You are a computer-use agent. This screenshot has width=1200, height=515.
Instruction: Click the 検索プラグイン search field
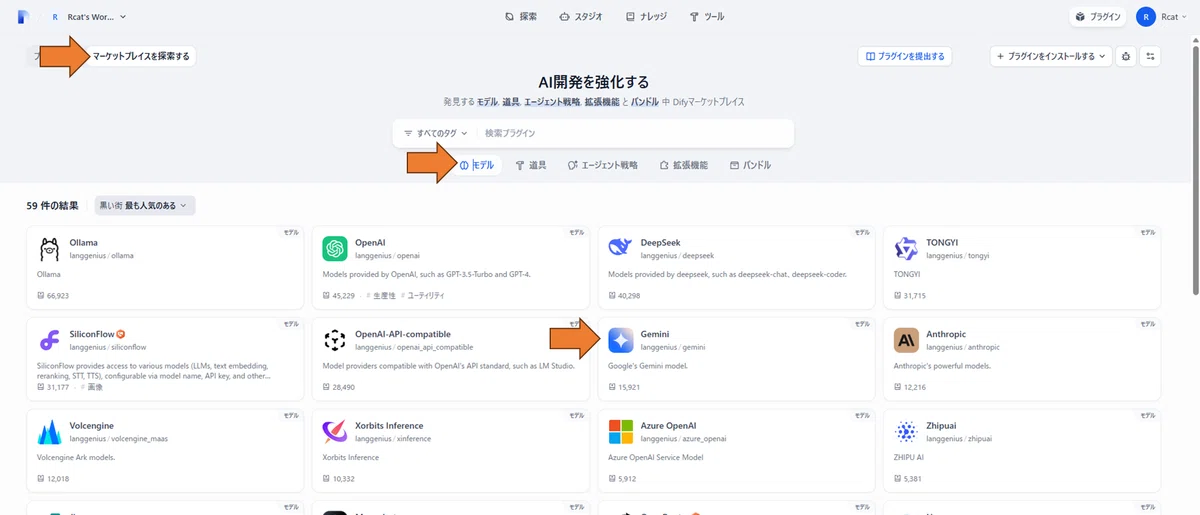pos(633,133)
